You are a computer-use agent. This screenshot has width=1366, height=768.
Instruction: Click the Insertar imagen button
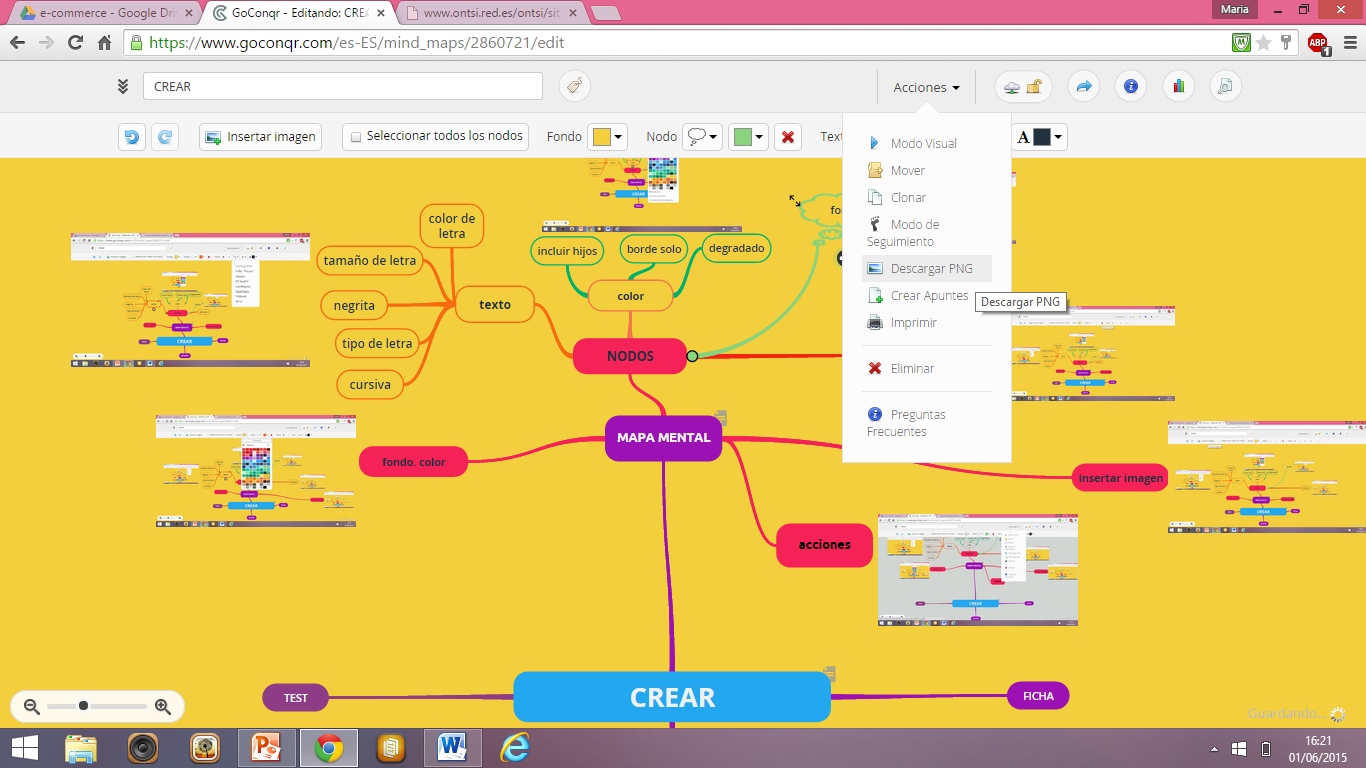260,137
